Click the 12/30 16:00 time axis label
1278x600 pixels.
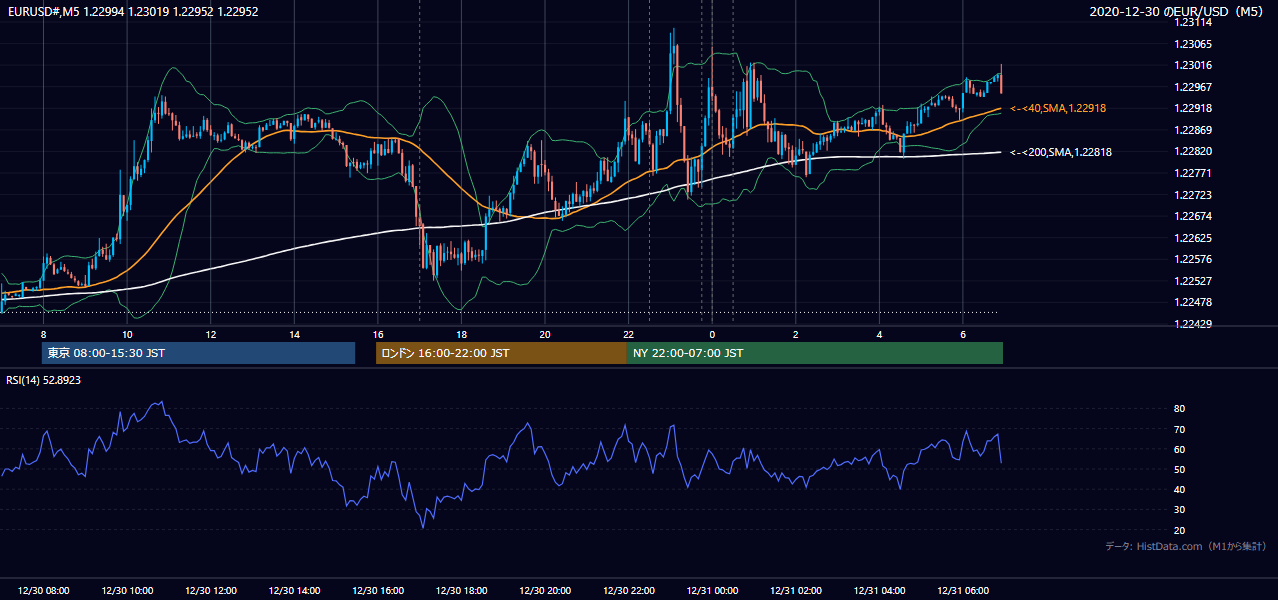pyautogui.click(x=378, y=591)
